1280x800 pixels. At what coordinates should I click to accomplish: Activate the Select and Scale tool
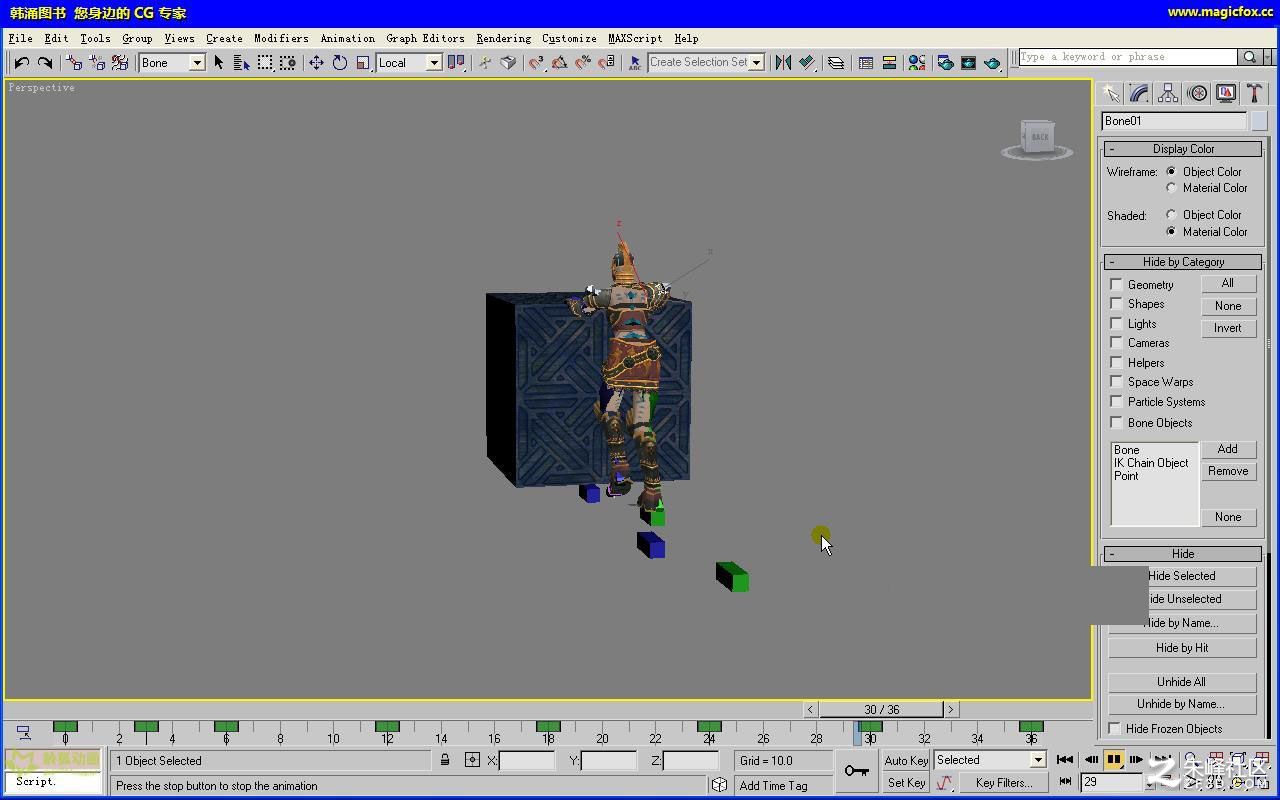point(363,62)
